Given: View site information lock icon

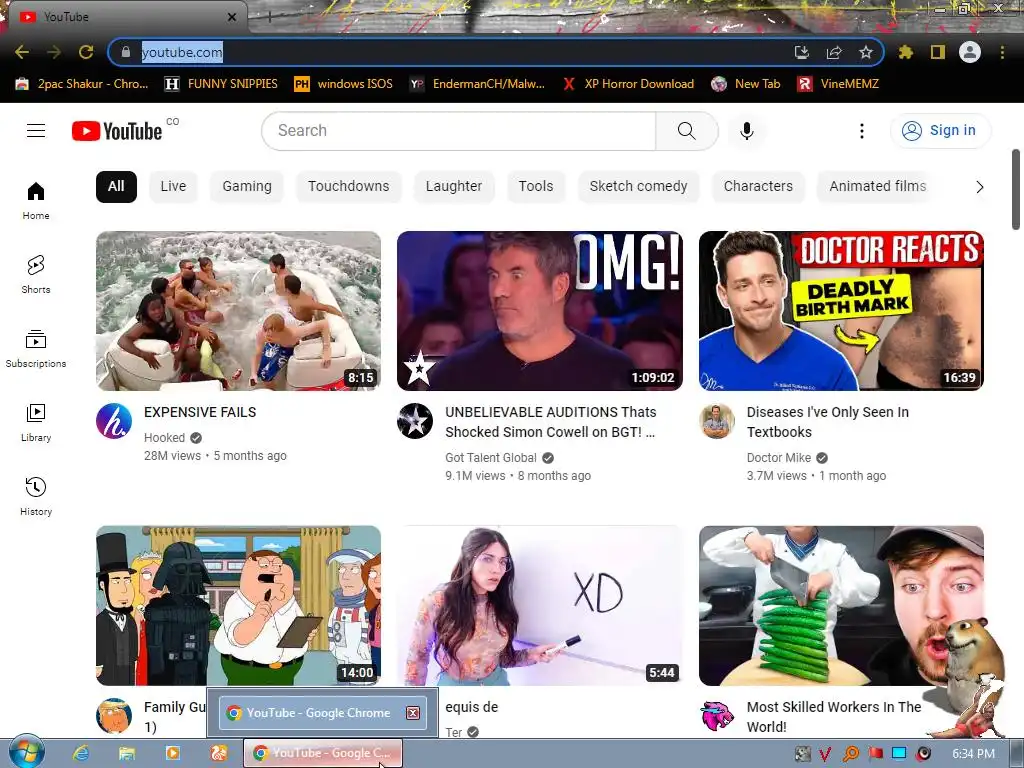Looking at the screenshot, I should (126, 52).
